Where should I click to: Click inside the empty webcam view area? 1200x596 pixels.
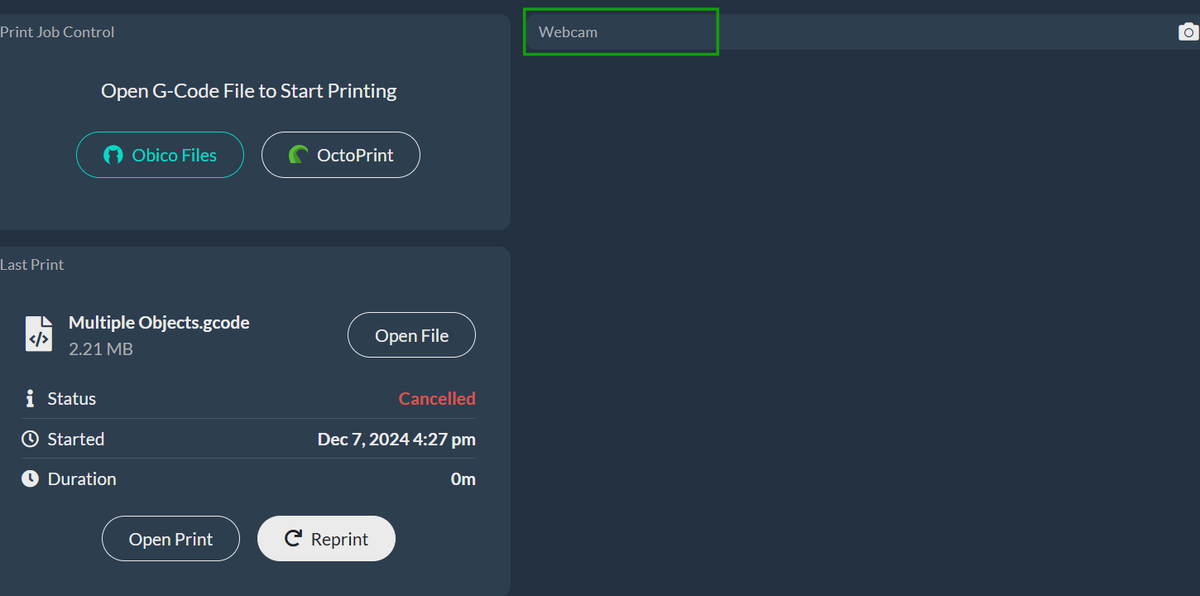[862, 320]
